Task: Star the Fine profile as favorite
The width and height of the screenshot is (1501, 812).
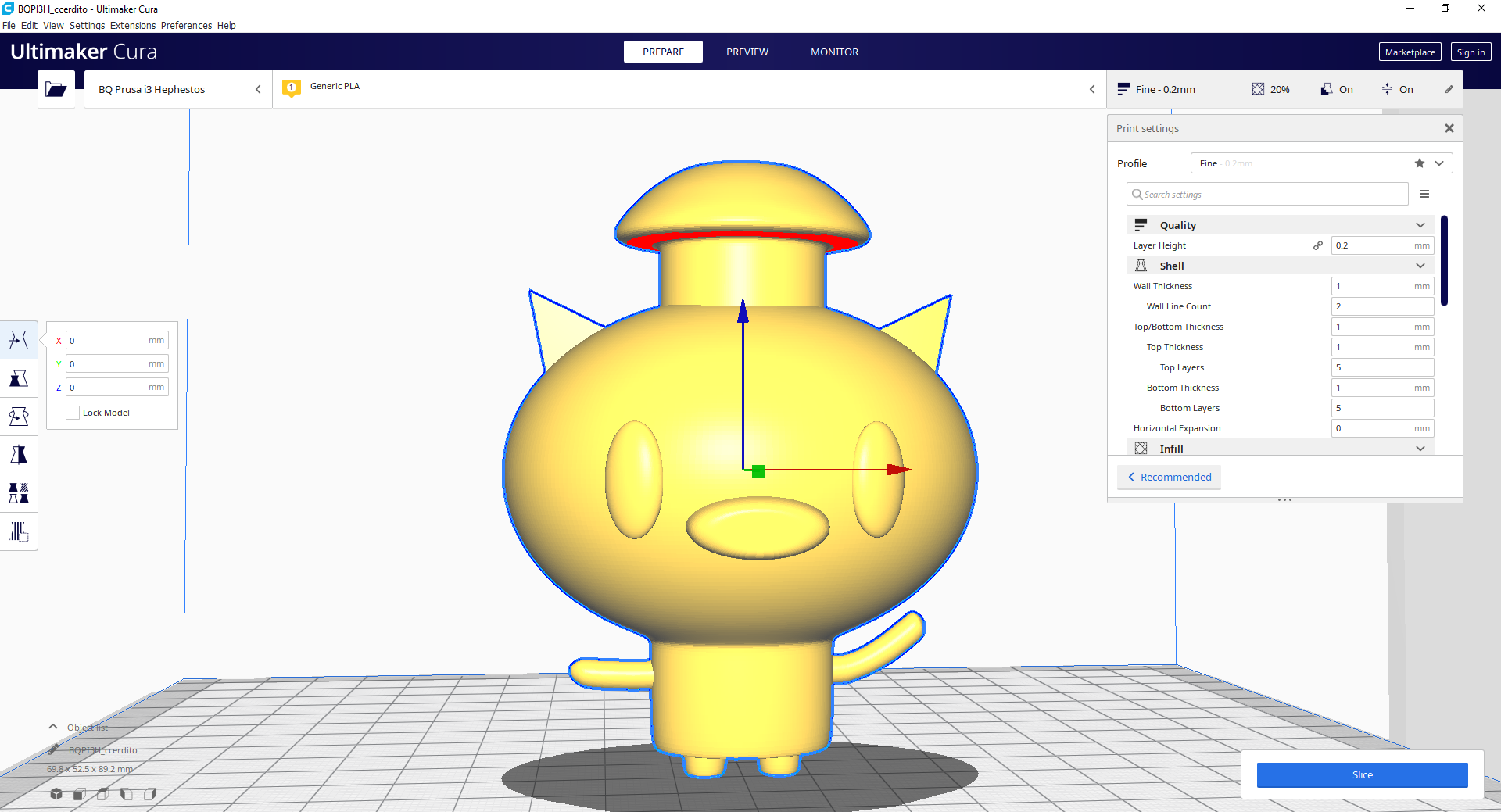Action: (1419, 163)
